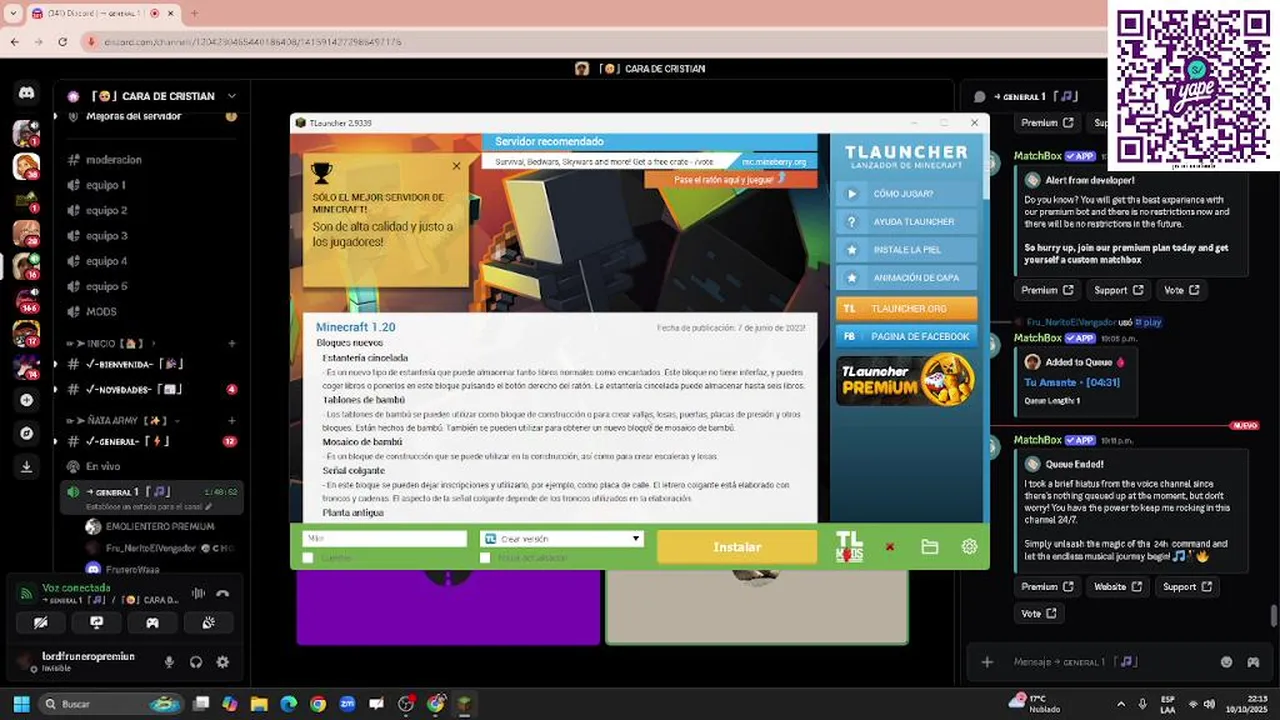Toggle deafen headphones in Discord
1280x720 pixels.
[x=196, y=662]
